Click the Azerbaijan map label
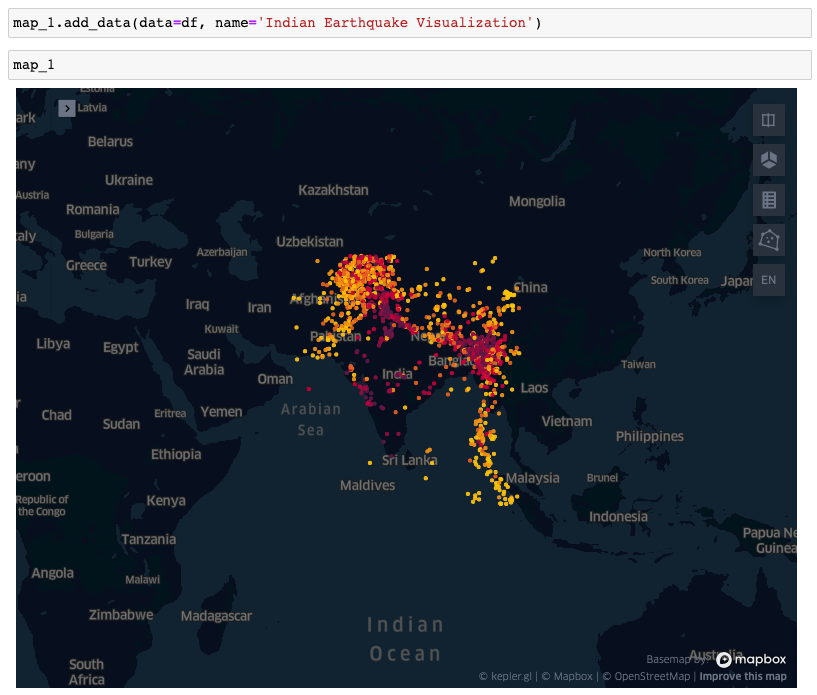This screenshot has width=817, height=695. (222, 252)
